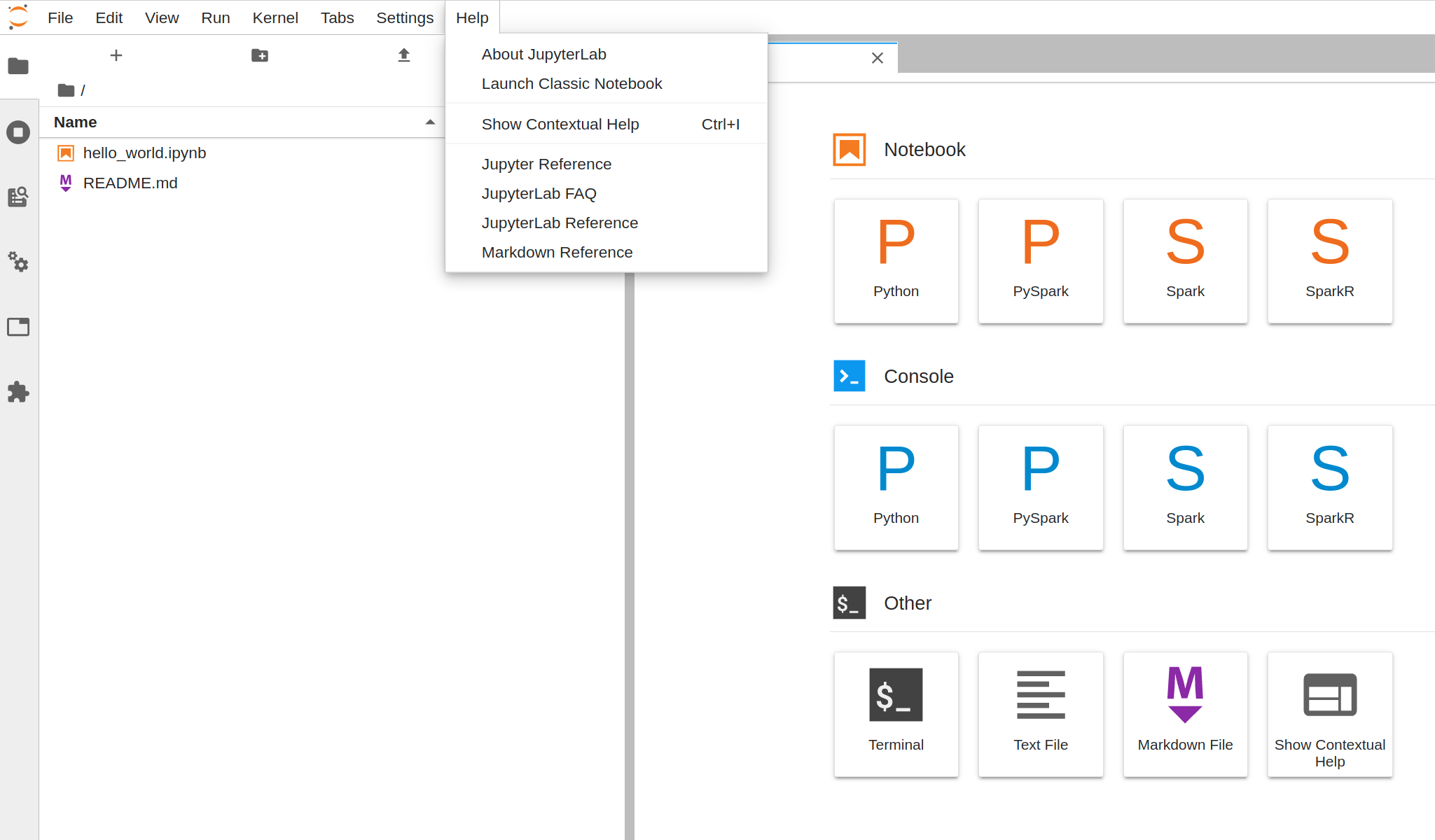Open JupyterLab Reference entry

point(606,223)
